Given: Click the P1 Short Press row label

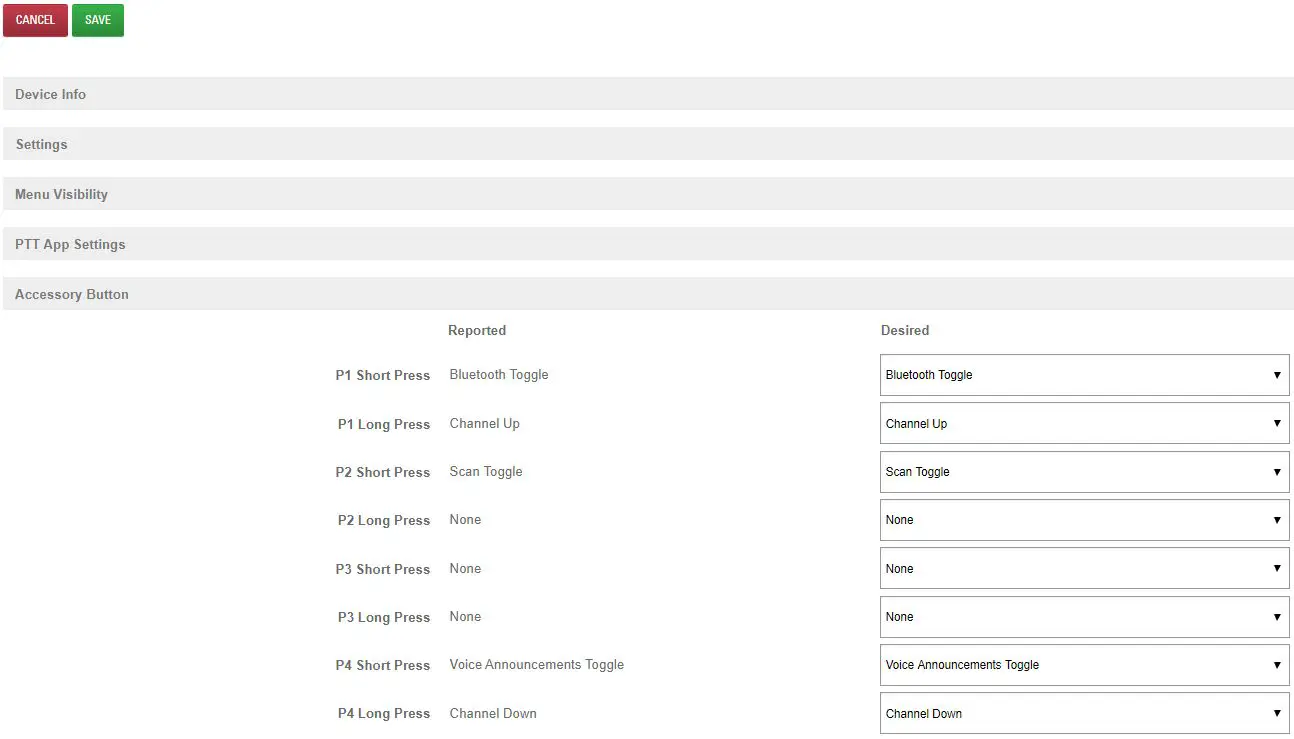Looking at the screenshot, I should point(383,376).
